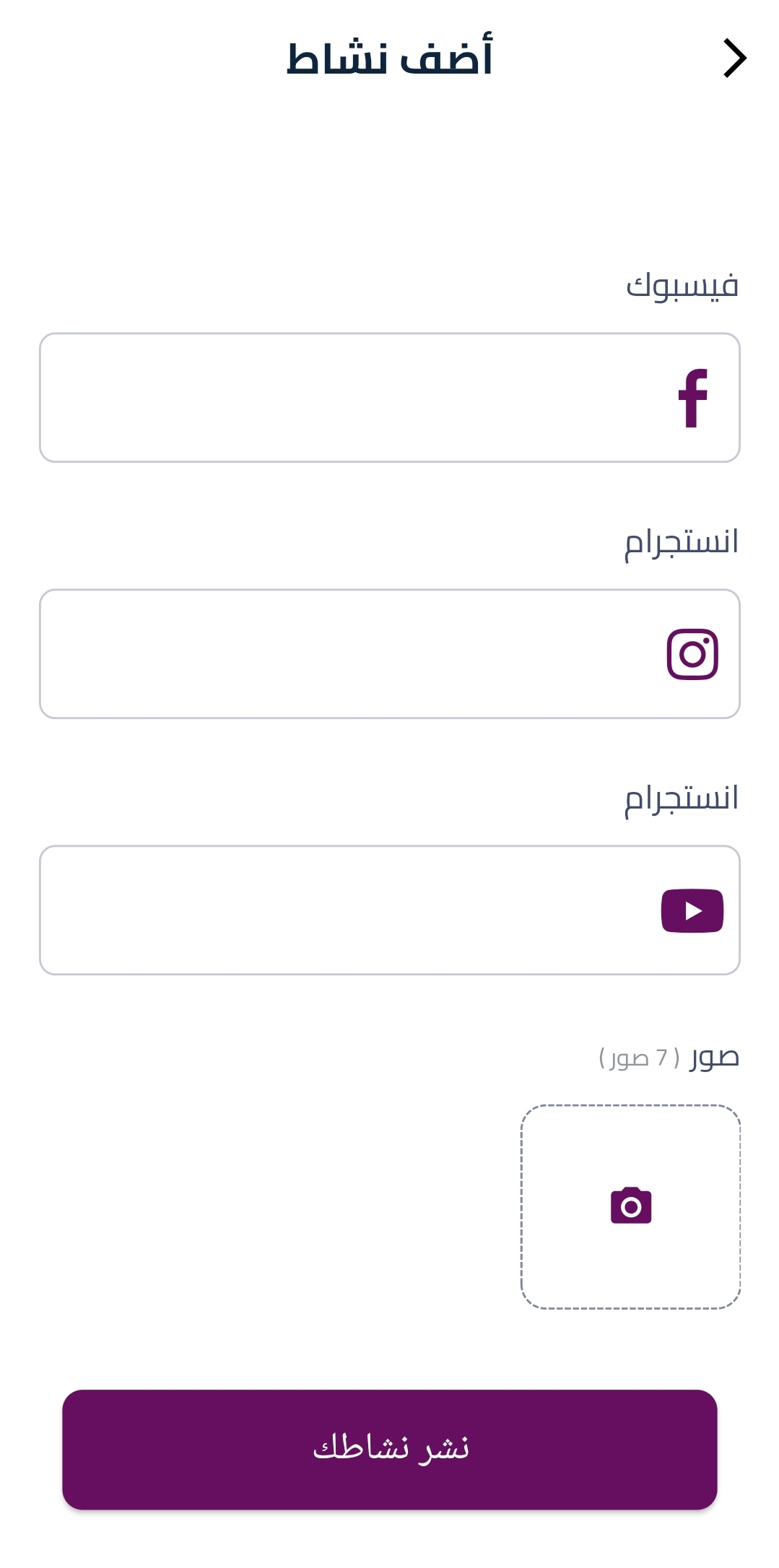Click the number 7 in photo hint
This screenshot has width=779, height=1568.
click(x=662, y=1058)
